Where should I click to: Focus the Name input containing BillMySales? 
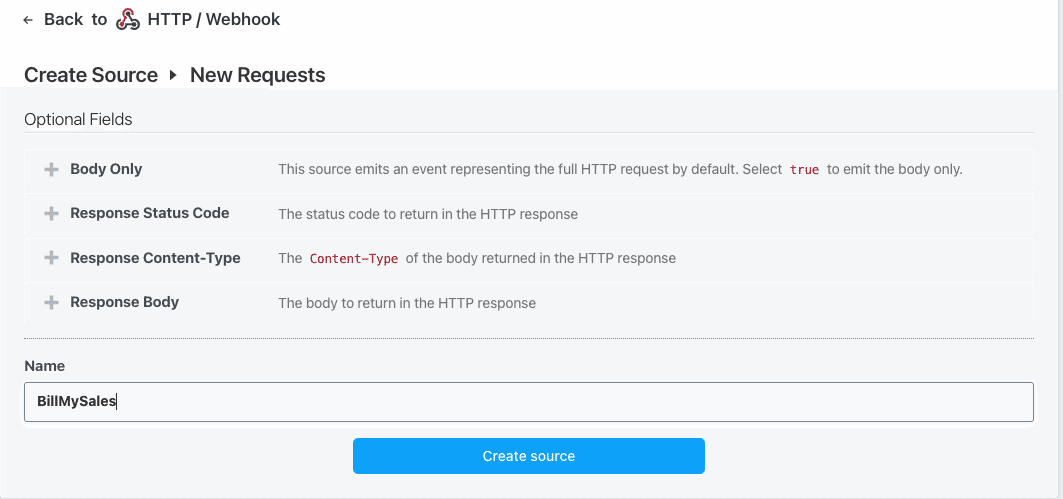528,402
